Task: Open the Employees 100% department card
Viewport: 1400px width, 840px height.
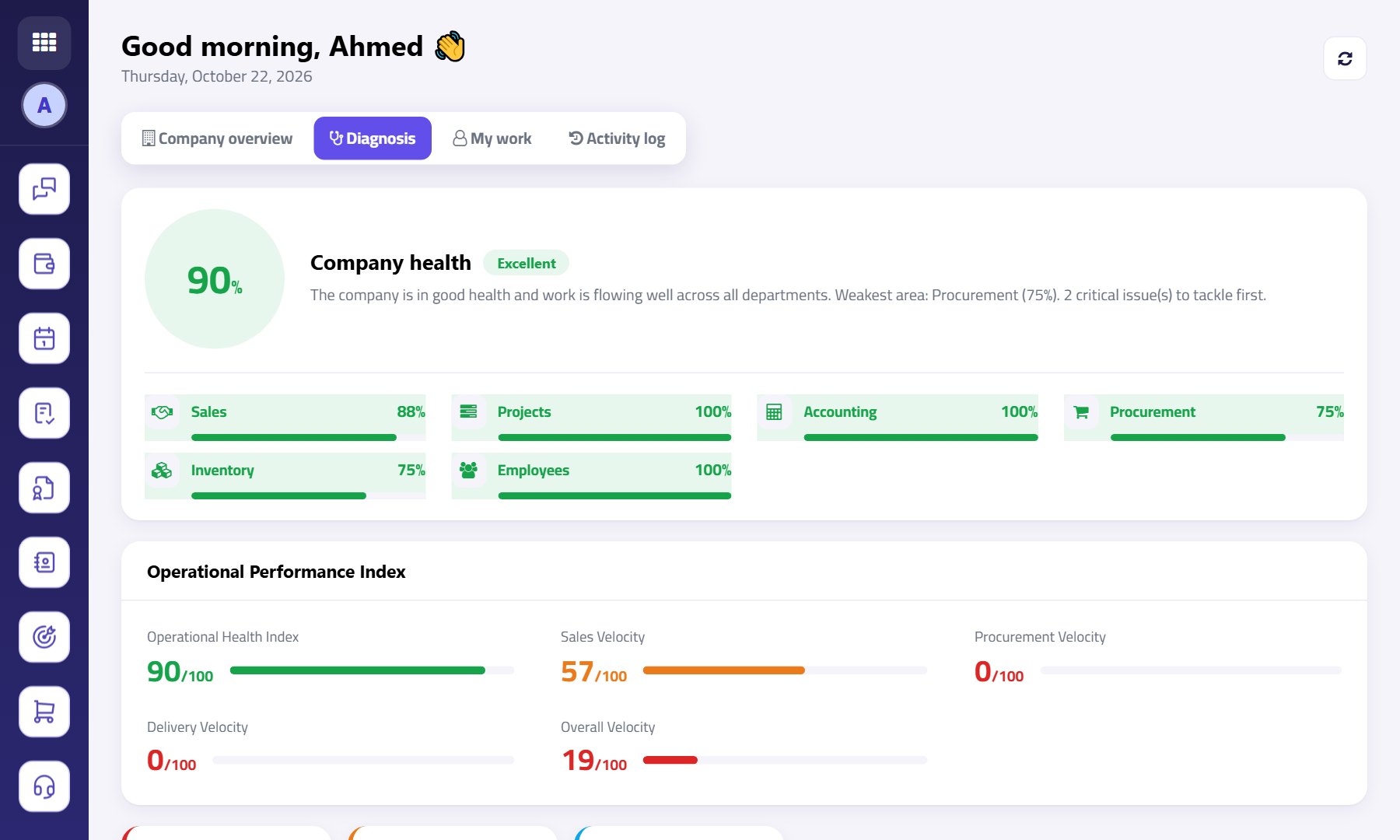Action: (x=592, y=476)
